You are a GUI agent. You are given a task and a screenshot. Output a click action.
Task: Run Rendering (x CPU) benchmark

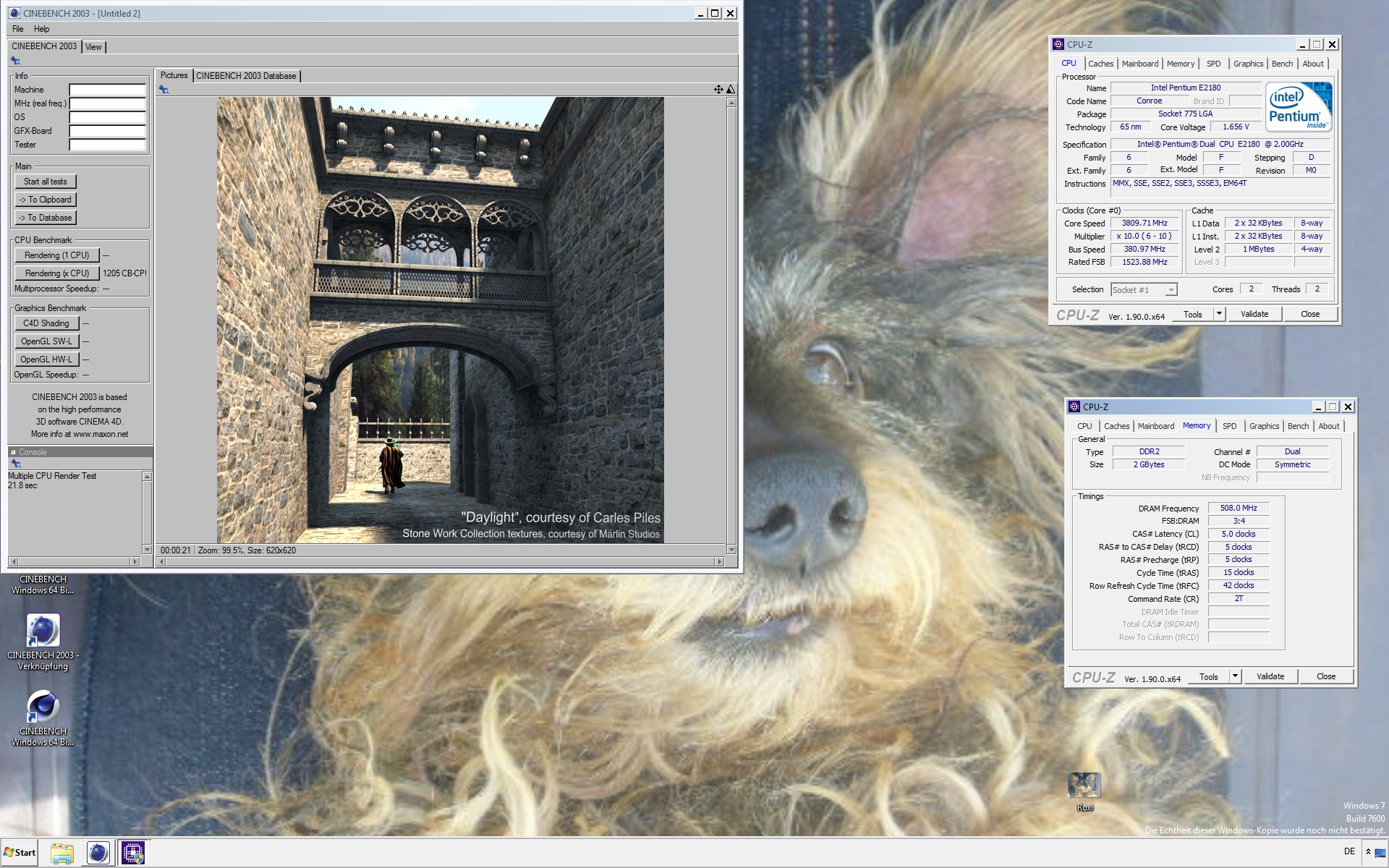pos(56,273)
